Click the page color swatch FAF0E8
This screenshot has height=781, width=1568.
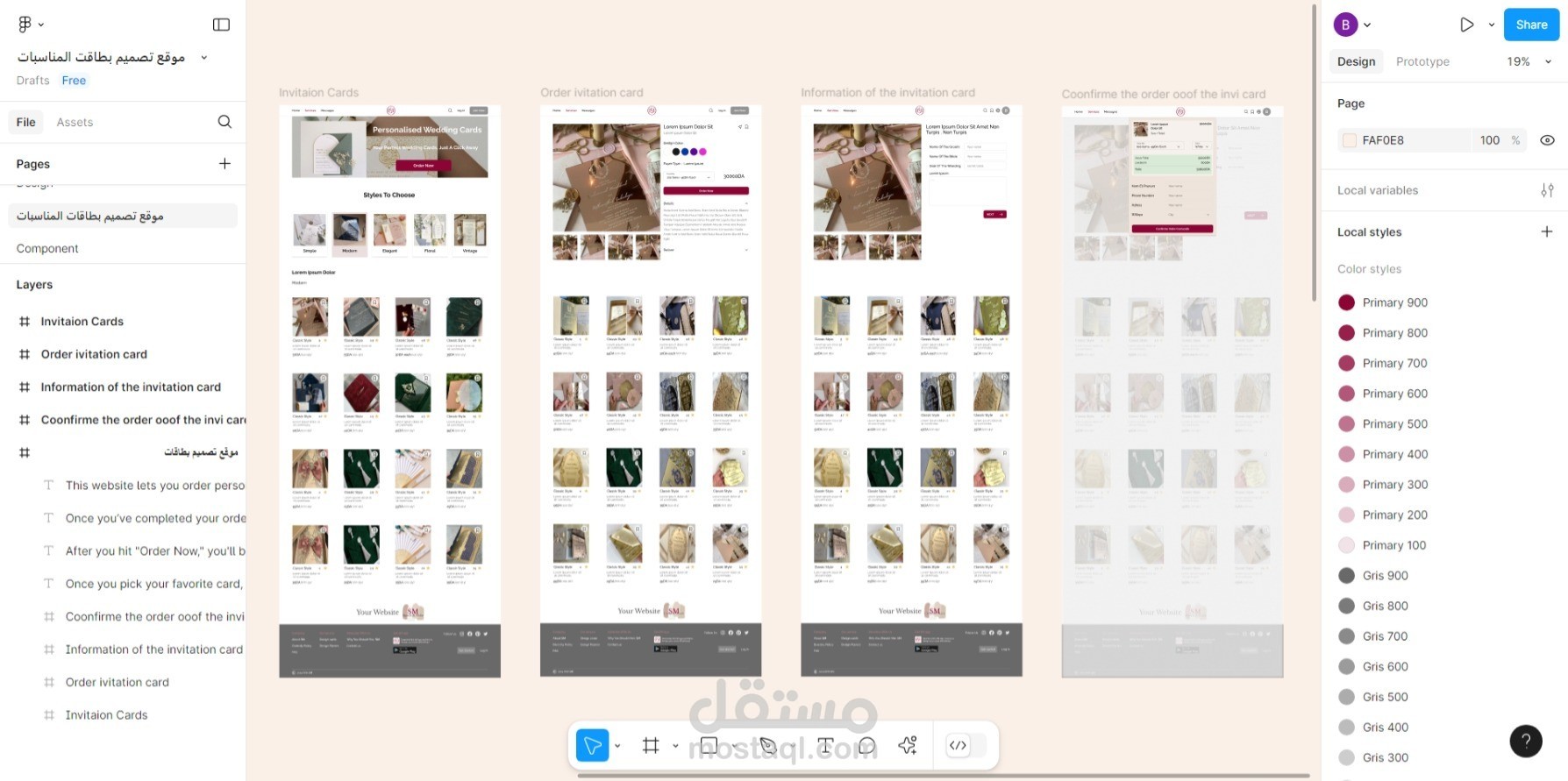1350,140
